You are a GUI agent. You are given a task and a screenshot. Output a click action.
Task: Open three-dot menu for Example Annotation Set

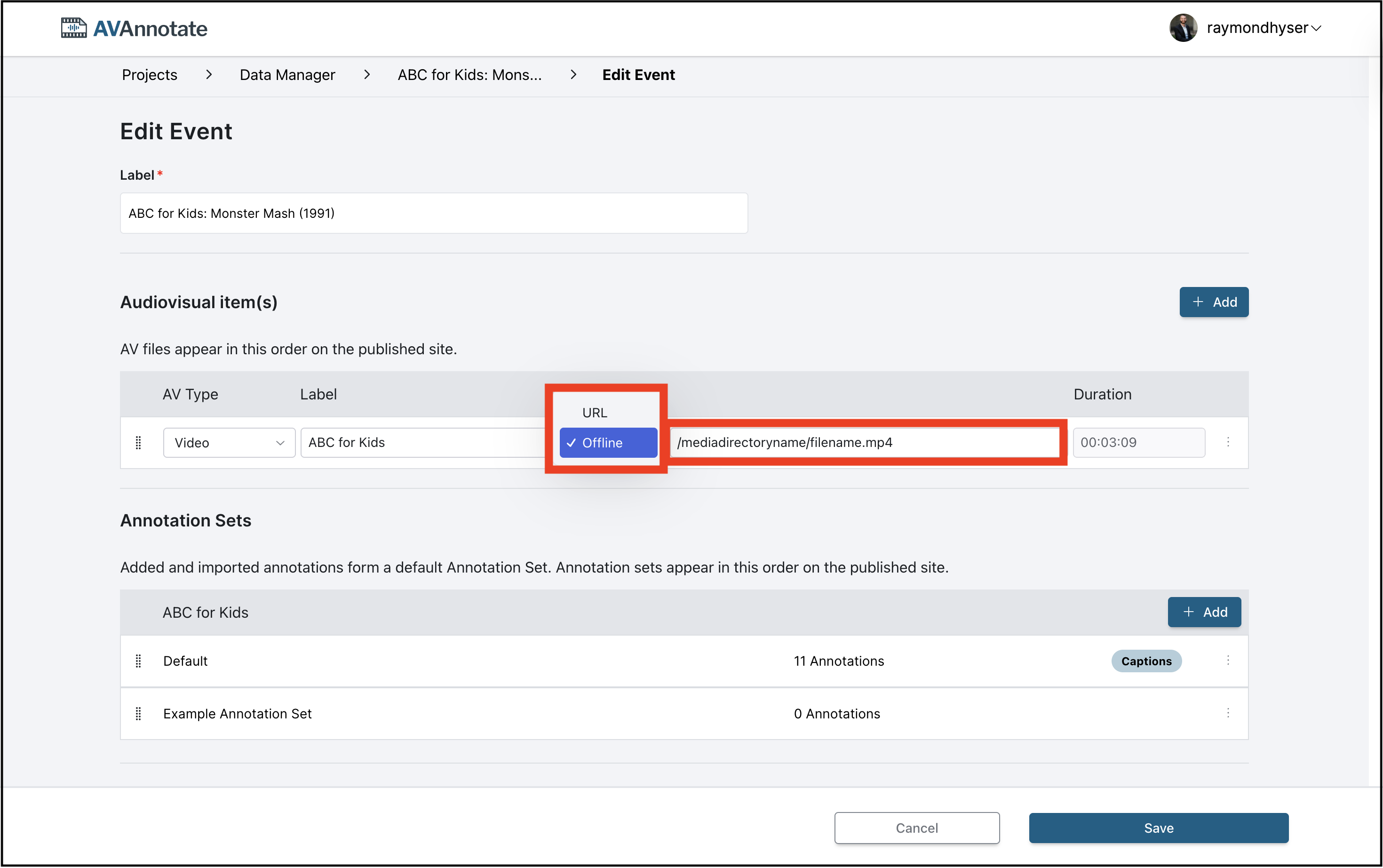pyautogui.click(x=1228, y=713)
